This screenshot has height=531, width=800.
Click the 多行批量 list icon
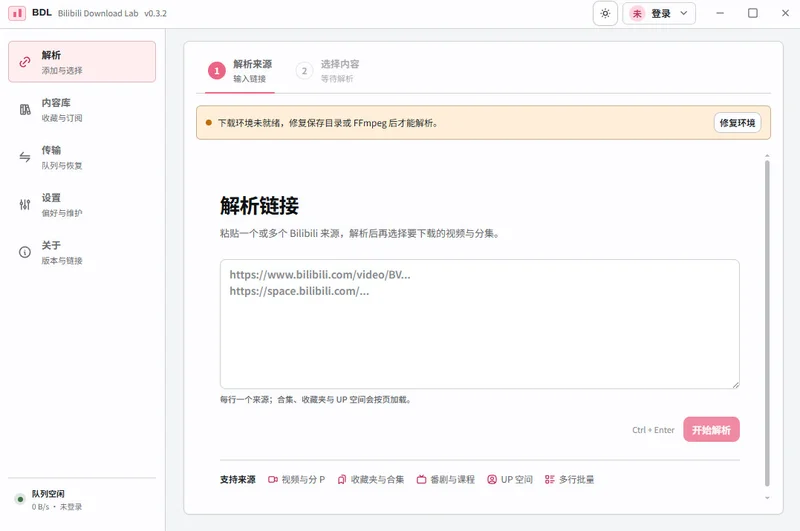[x=549, y=479]
